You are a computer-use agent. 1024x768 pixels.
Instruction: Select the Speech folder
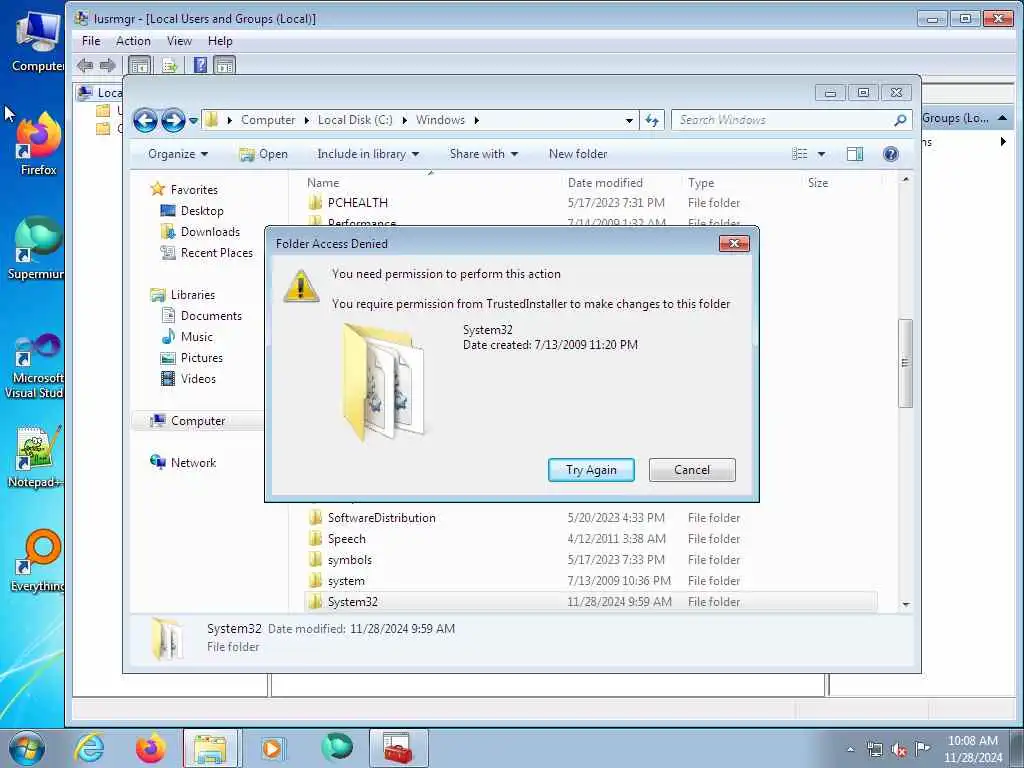click(347, 539)
